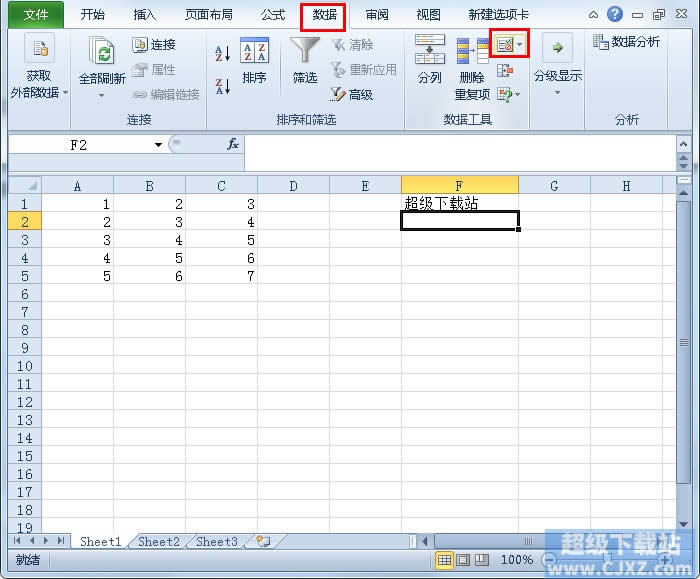Open the 视图 ribbon tab
Image resolution: width=700 pixels, height=579 pixels.
point(429,15)
